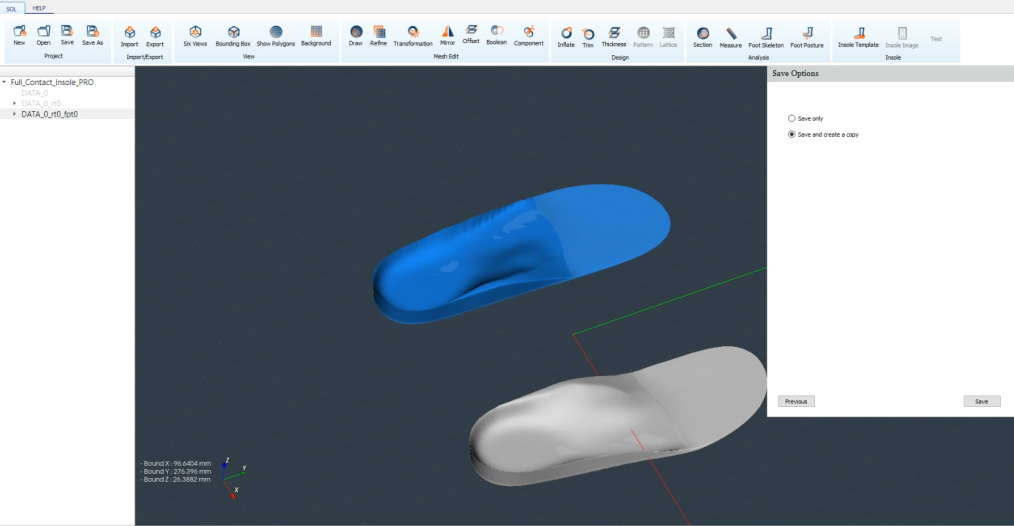Activate the Measure tool
The width and height of the screenshot is (1014, 526).
click(731, 34)
